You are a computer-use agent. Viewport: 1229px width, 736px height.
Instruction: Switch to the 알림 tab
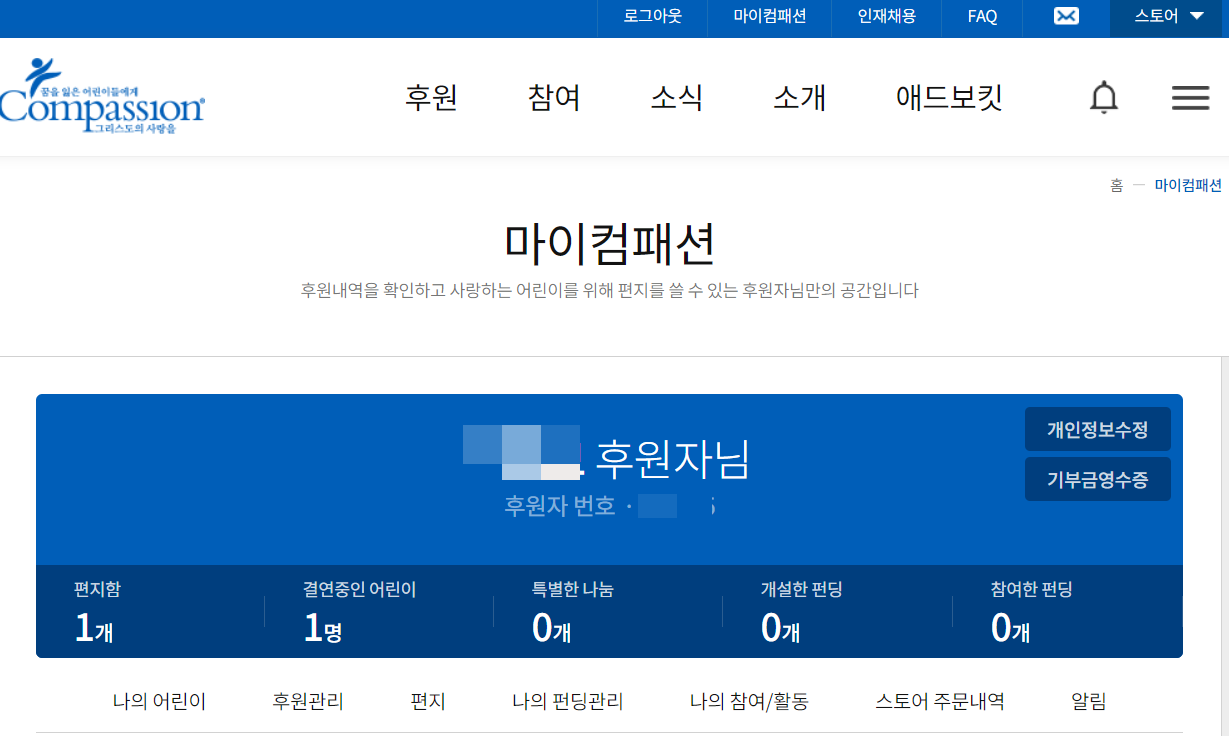coord(1088,702)
